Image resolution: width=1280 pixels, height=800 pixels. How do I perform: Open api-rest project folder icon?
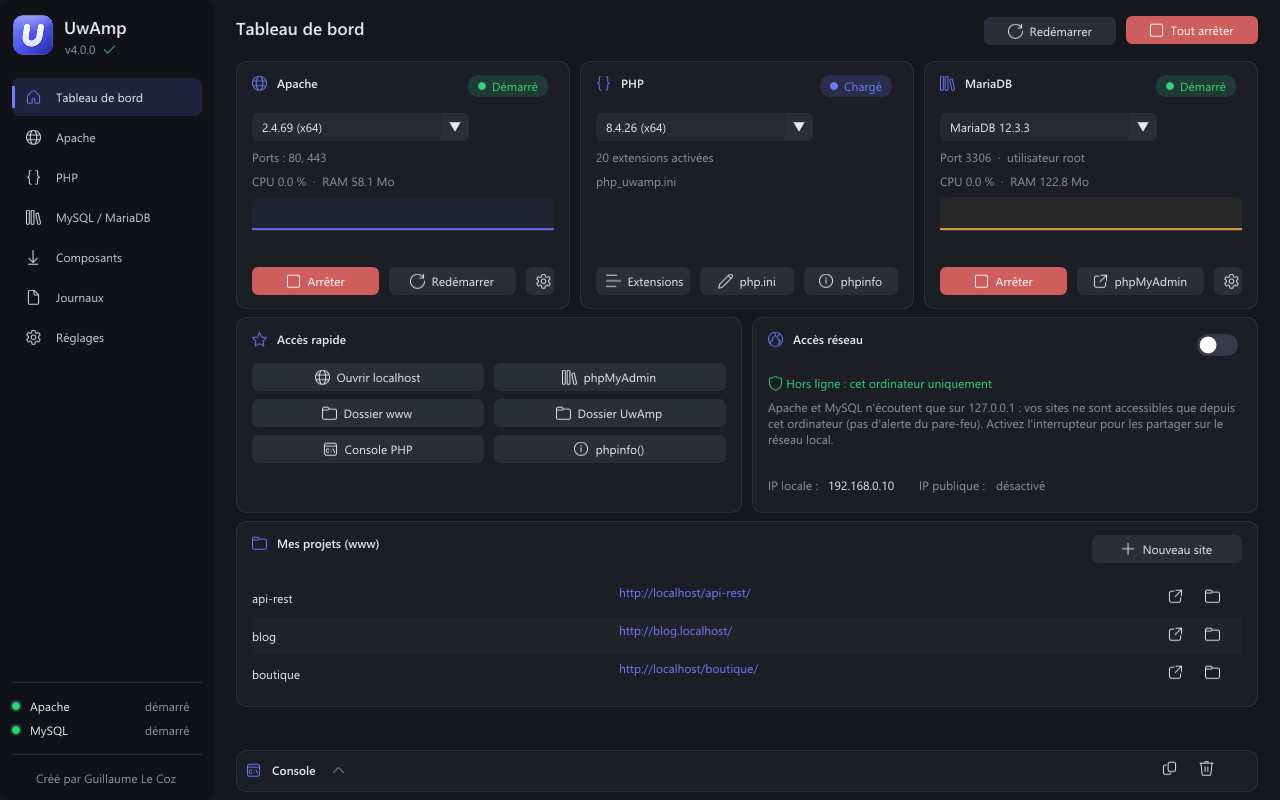pyautogui.click(x=1212, y=597)
